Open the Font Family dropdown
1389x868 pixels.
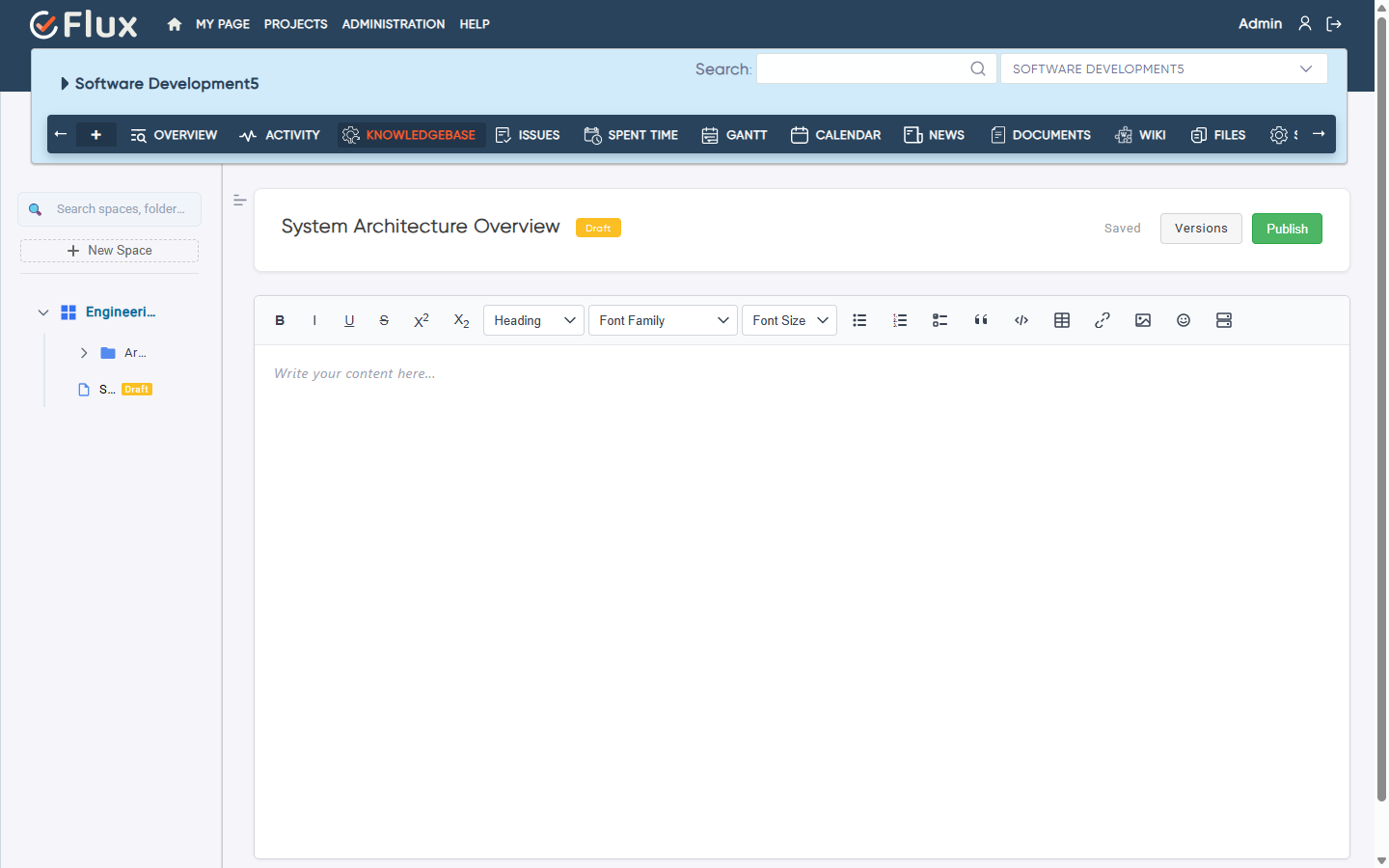[663, 320]
